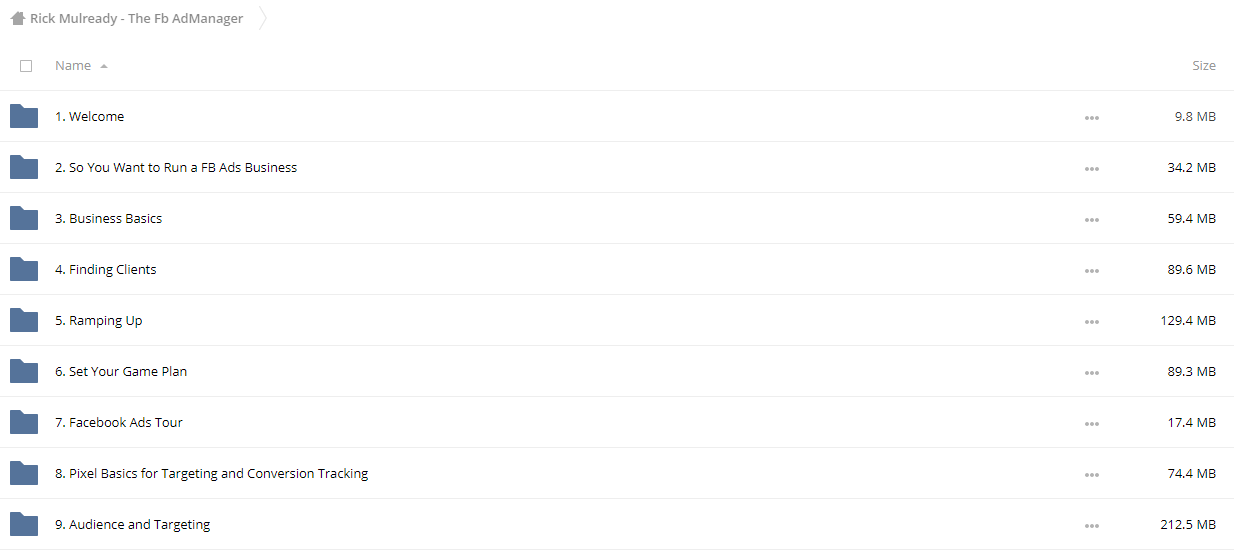Viewport: 1234px width, 551px height.
Task: Open the 2. So You Want to Run a FB Ads Business folder
Action: (176, 168)
